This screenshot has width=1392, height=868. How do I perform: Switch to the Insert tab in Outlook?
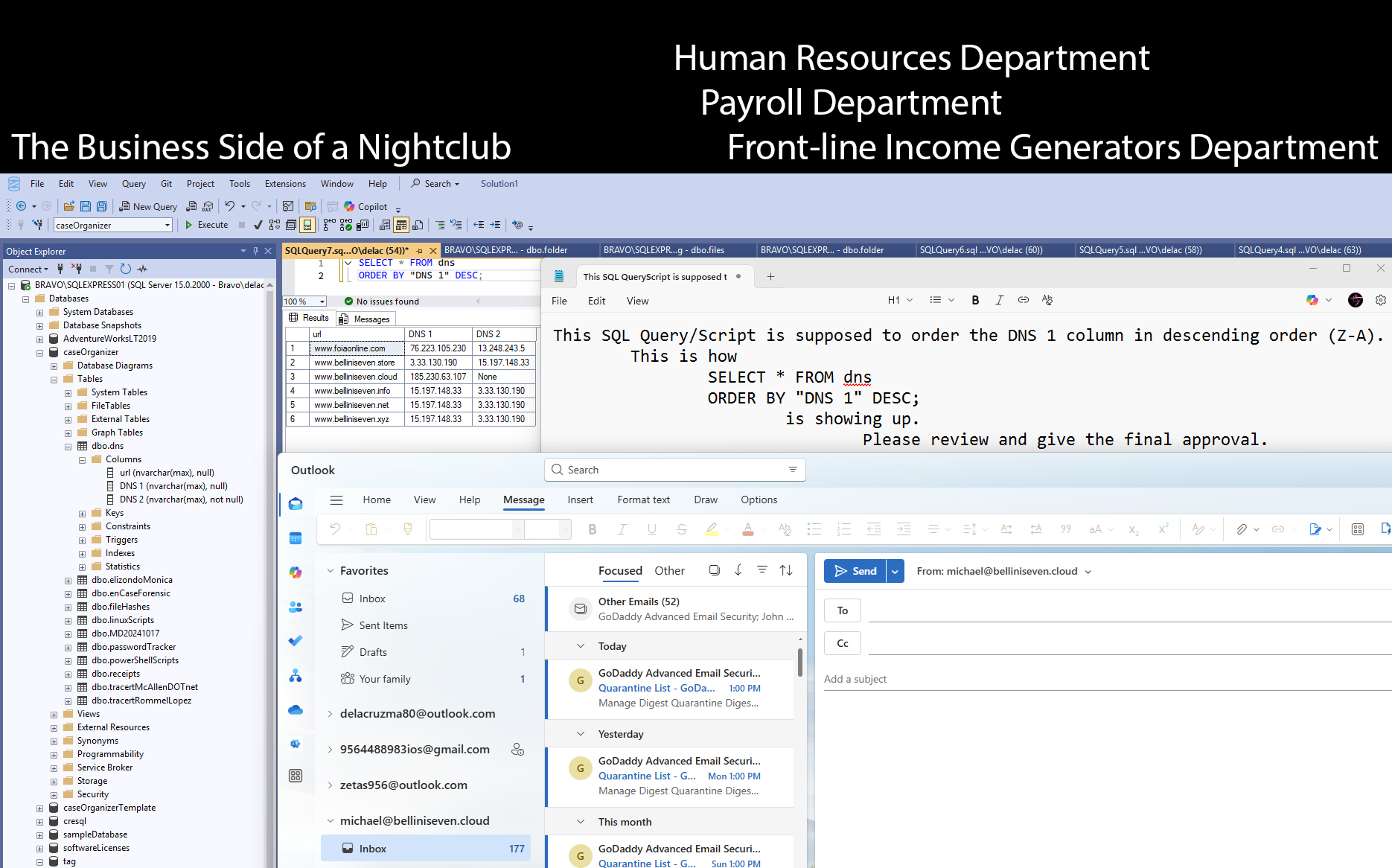click(x=580, y=500)
